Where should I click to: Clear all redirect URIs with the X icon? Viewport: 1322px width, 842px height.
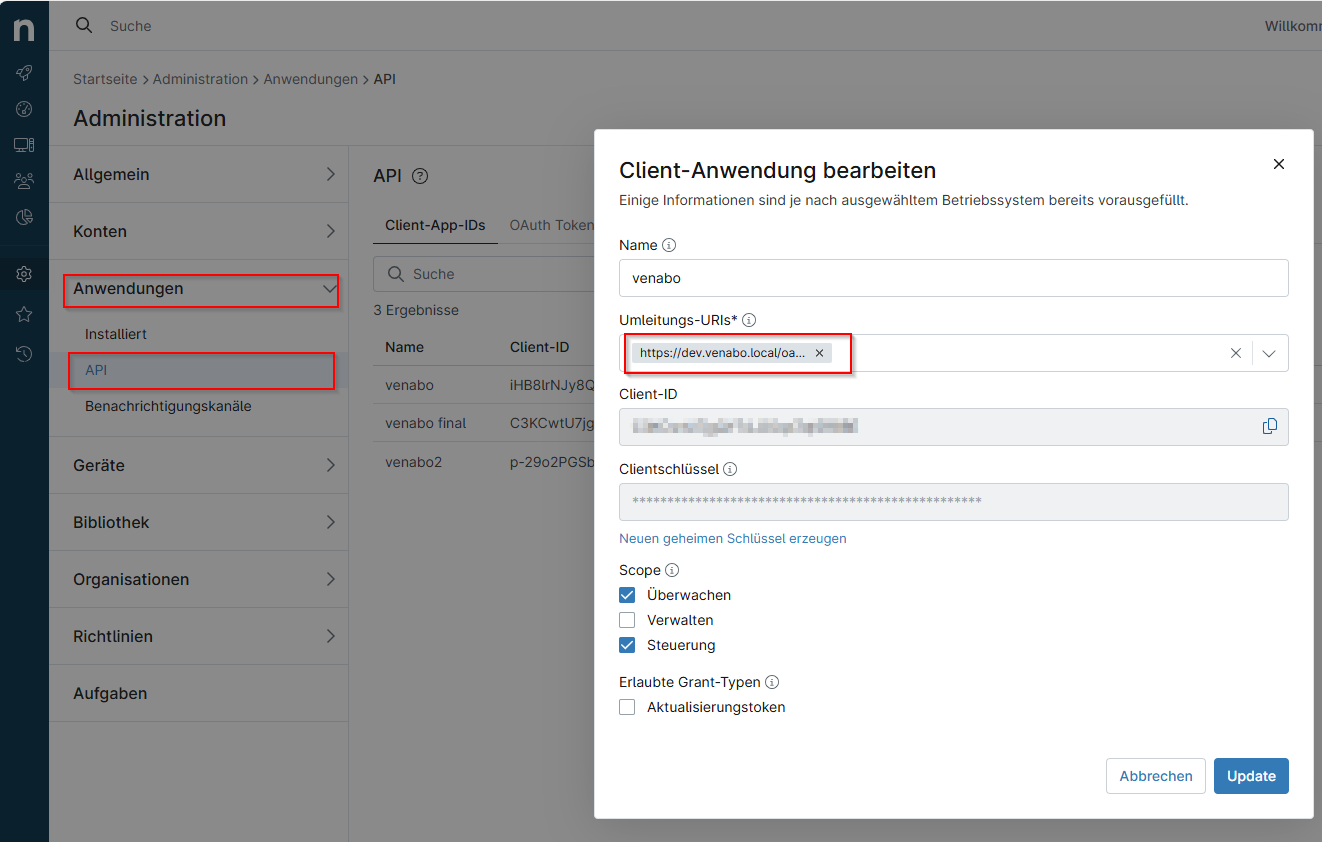pos(1236,353)
